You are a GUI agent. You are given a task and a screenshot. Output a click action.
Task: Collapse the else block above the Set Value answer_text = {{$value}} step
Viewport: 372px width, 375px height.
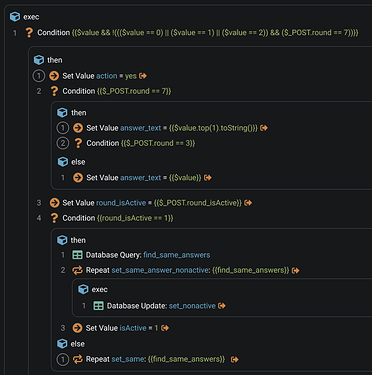(63, 162)
